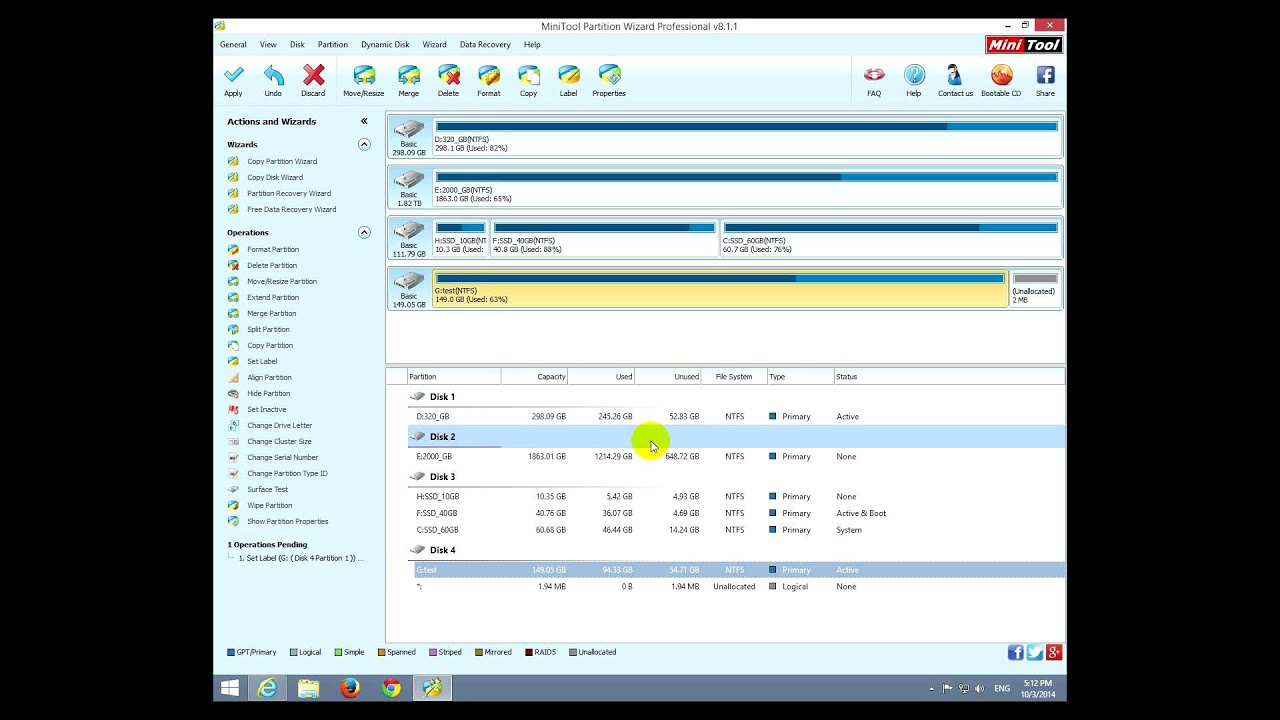Click the Google Plus icon at bottom right
The image size is (1280, 720).
click(1054, 652)
